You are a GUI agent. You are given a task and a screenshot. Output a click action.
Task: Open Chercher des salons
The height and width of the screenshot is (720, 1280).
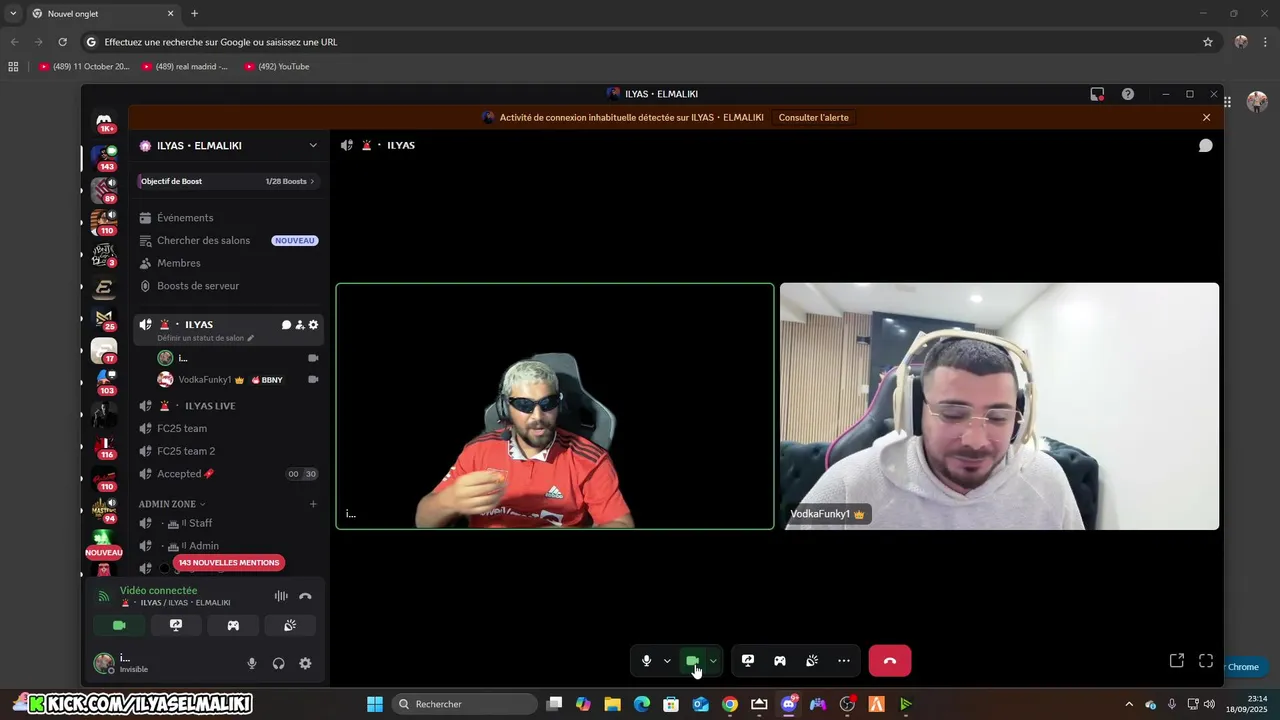[x=229, y=240]
